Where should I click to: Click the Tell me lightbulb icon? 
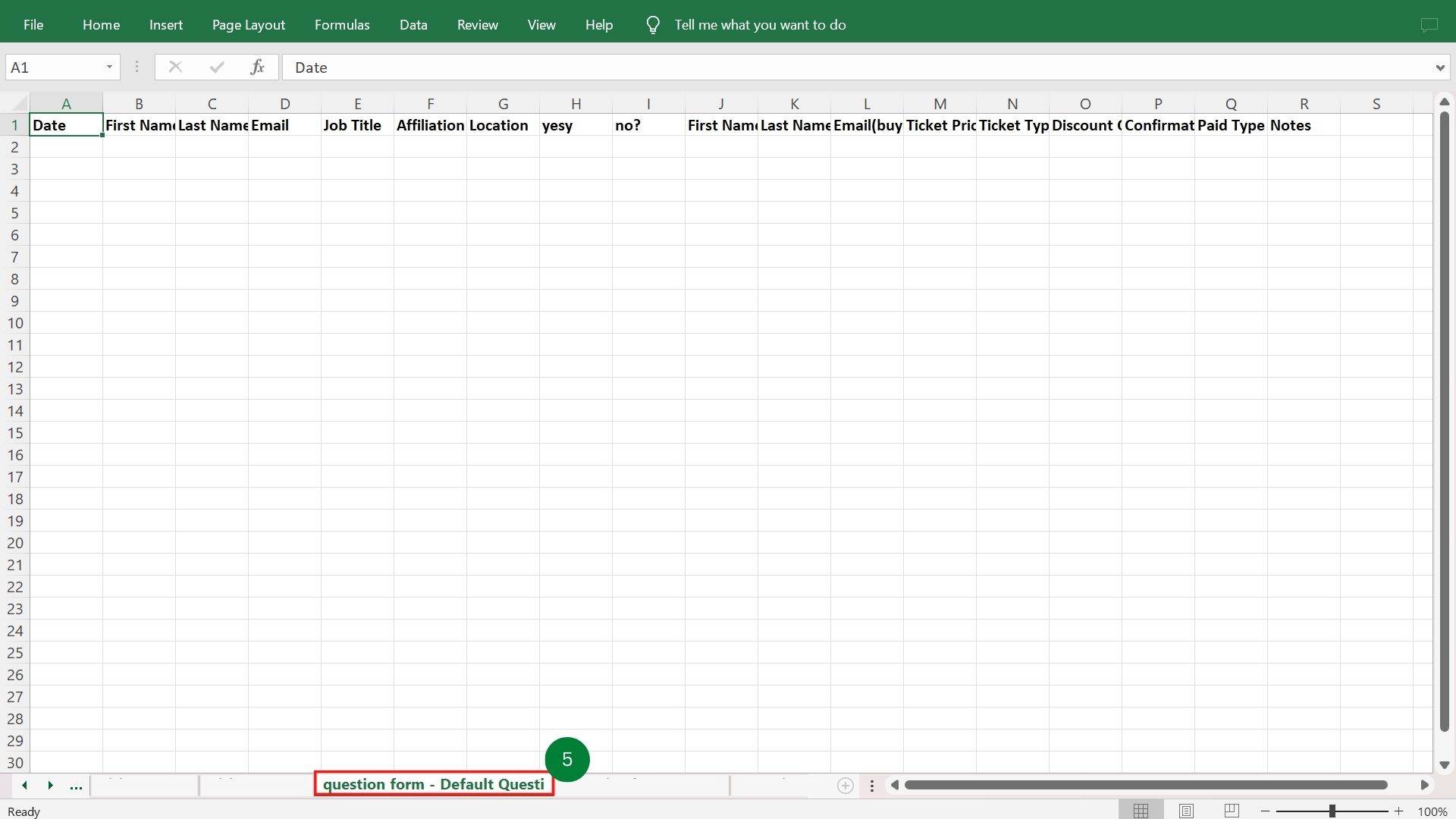pos(652,25)
